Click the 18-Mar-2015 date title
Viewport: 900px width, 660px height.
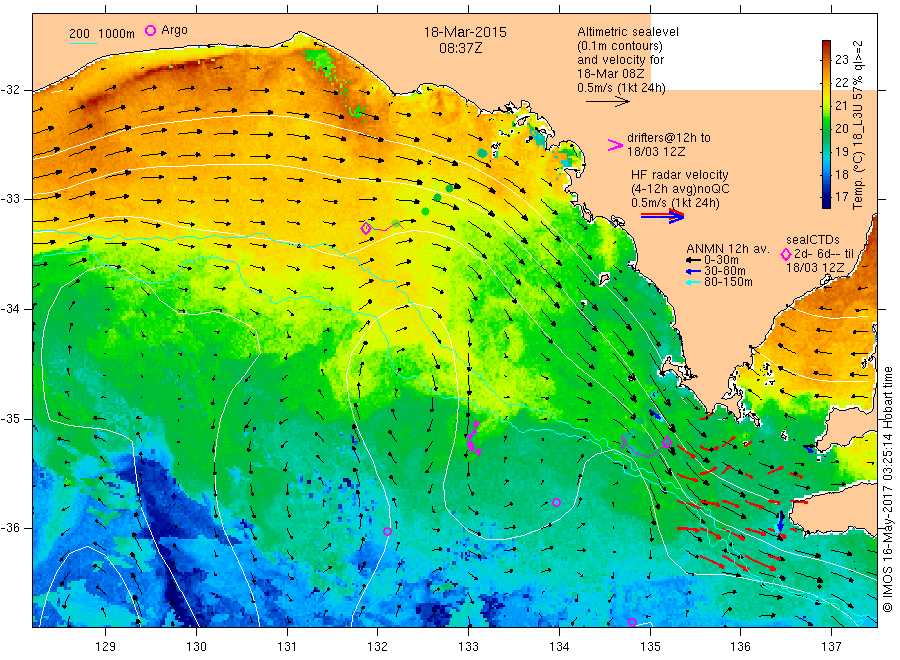[x=465, y=32]
